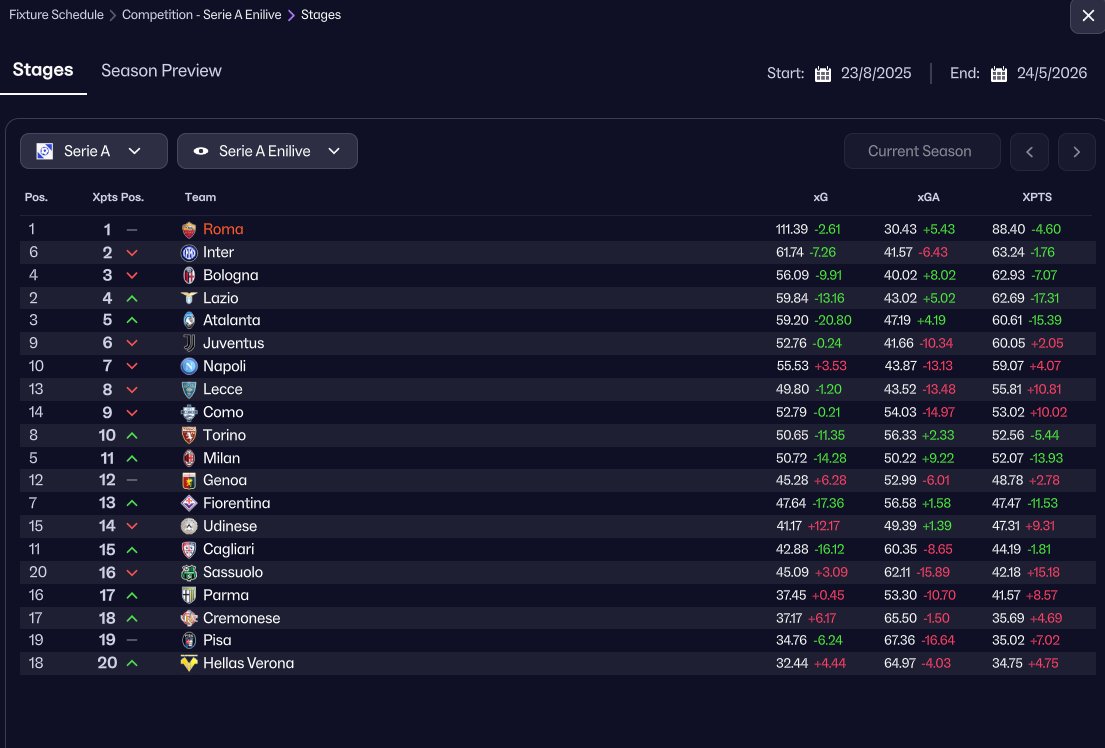Select the Juventus team name
The height and width of the screenshot is (748, 1105).
[233, 343]
